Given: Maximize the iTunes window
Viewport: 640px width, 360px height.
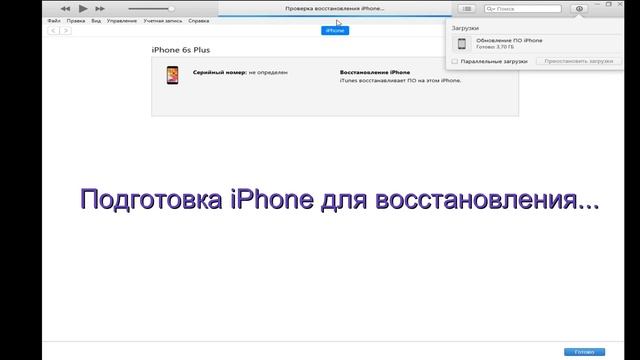Looking at the screenshot, I should point(609,4).
